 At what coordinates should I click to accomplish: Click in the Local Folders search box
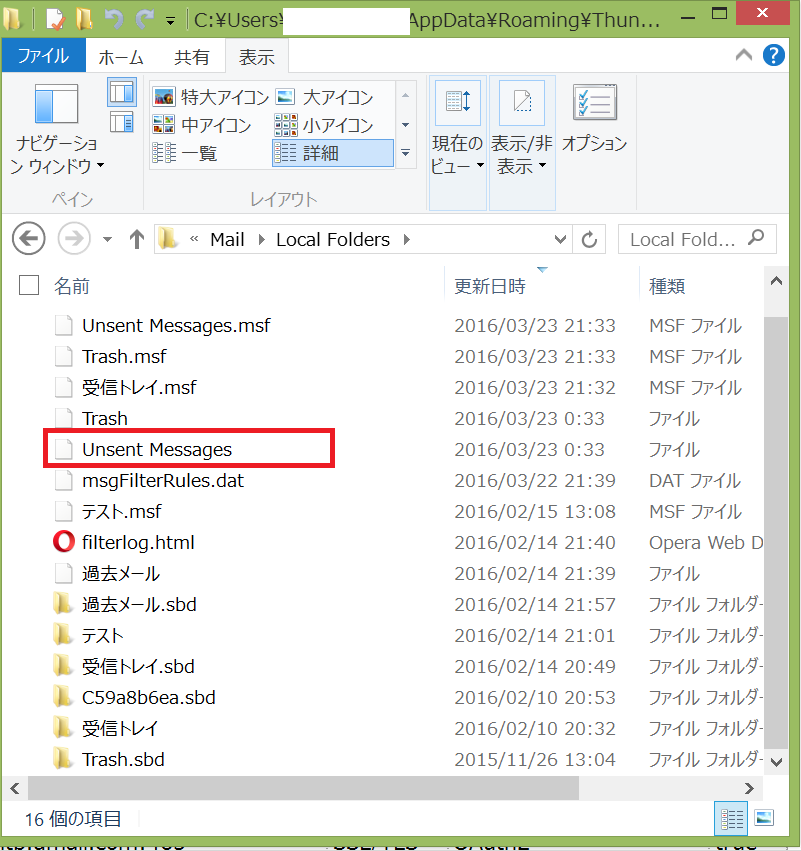[683, 239]
